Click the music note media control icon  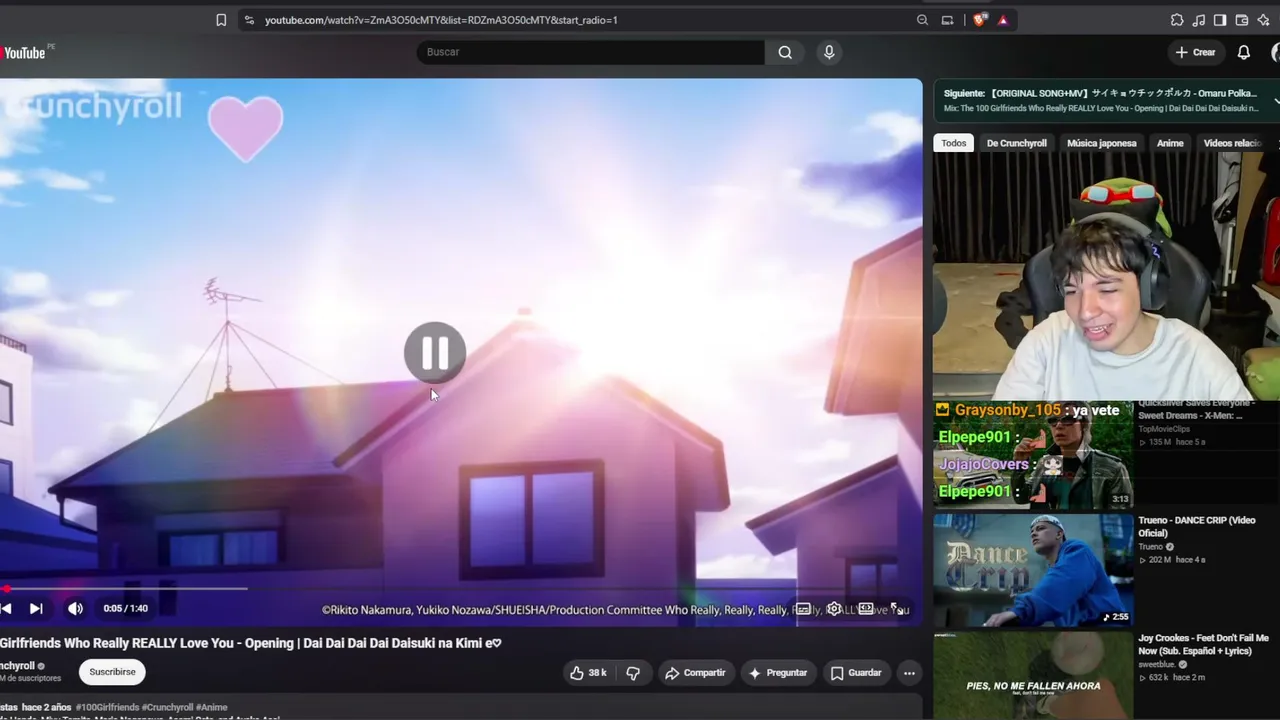(x=1199, y=20)
